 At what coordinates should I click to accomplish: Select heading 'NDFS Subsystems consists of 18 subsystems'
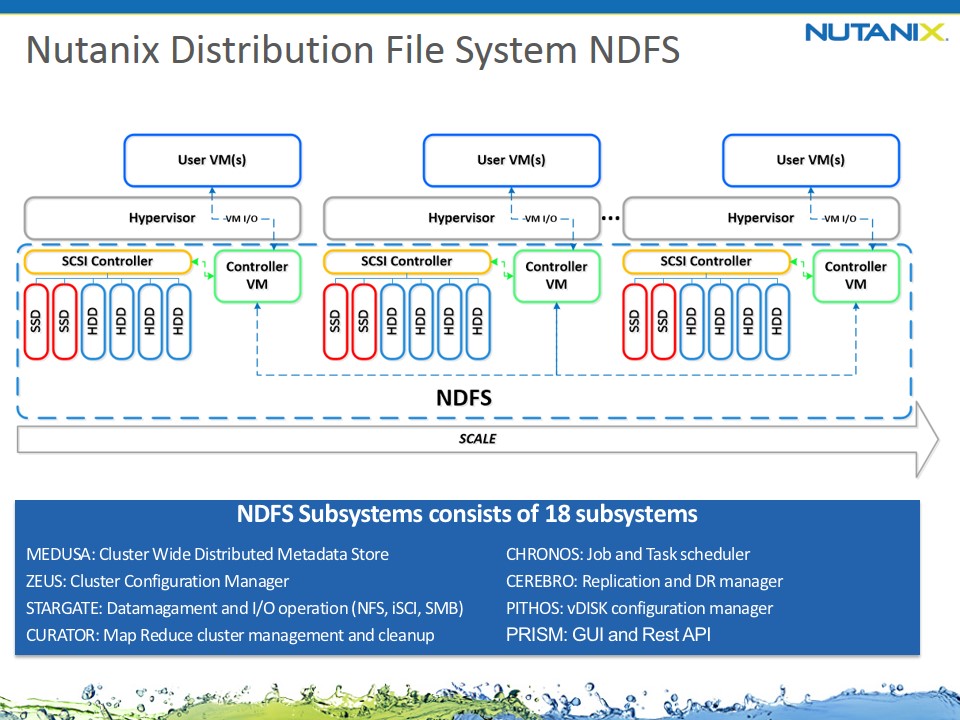coord(467,514)
